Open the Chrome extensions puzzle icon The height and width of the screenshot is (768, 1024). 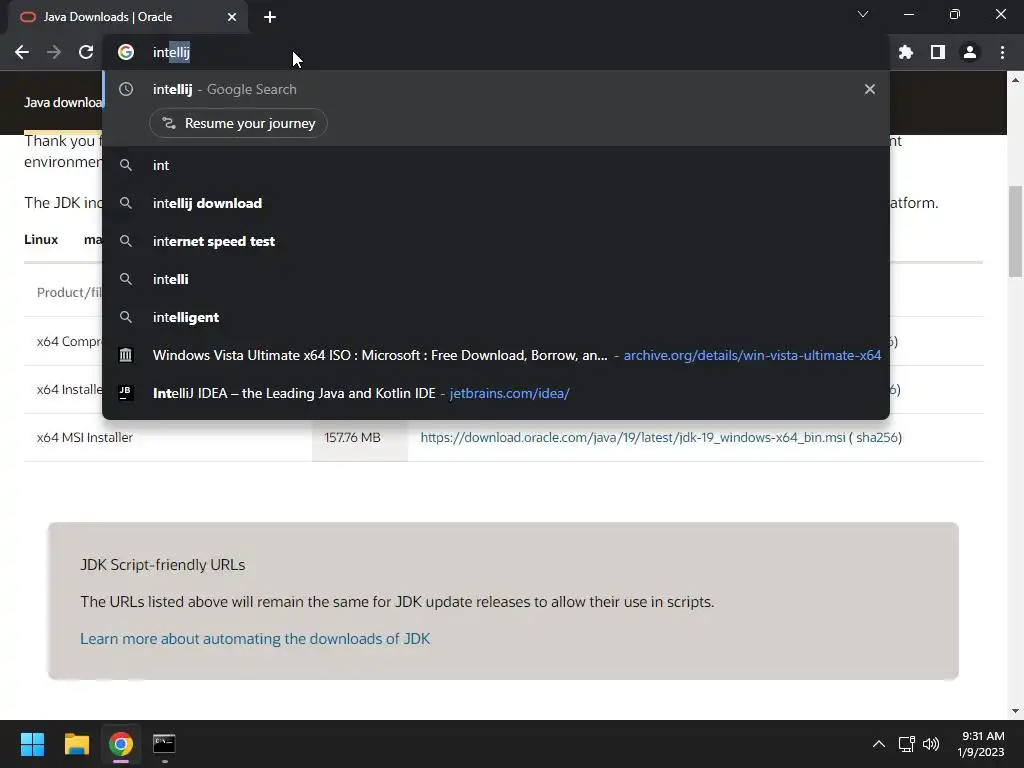click(906, 52)
